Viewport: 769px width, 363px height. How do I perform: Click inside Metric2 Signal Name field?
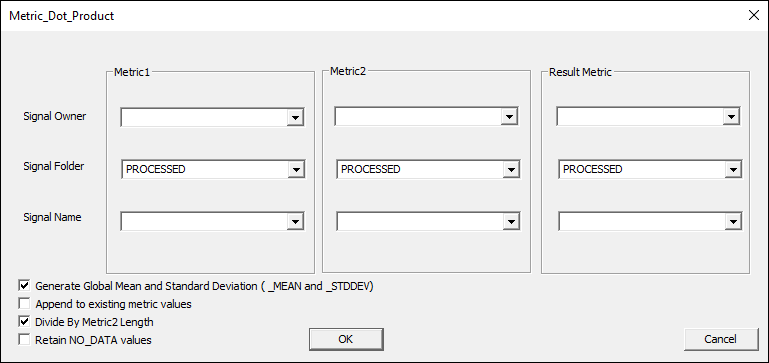420,222
